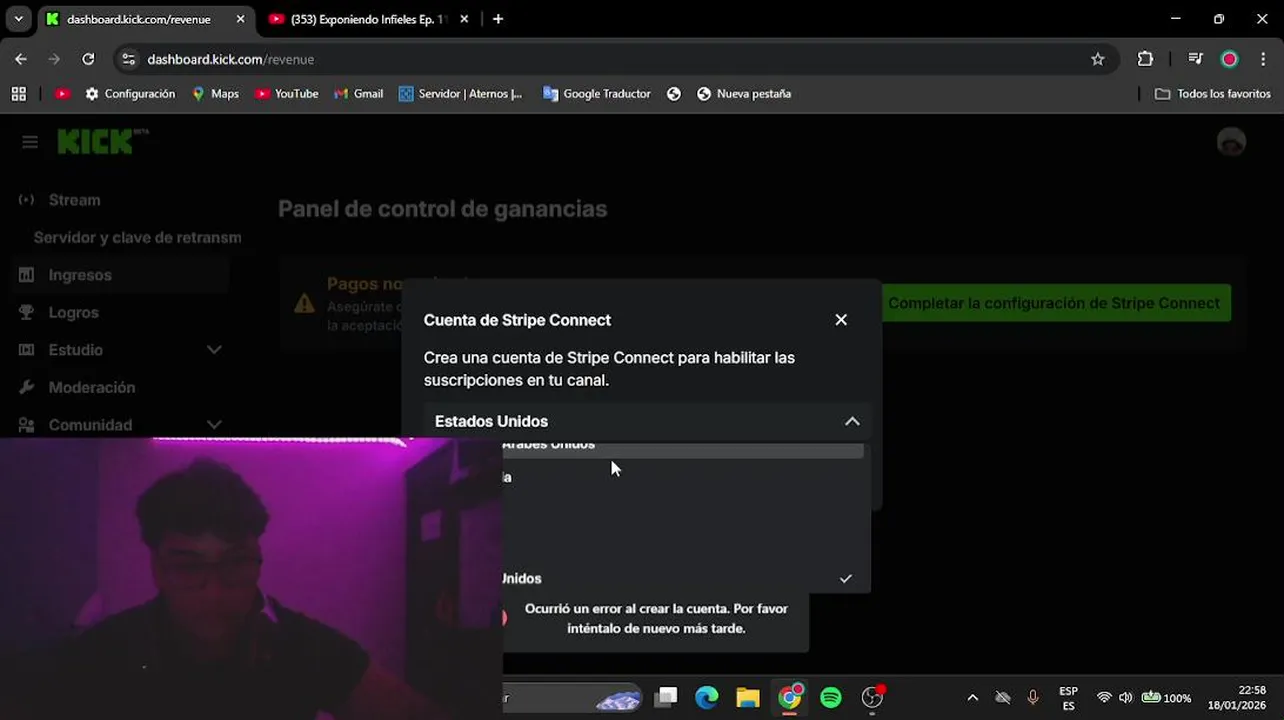Open the Gmail bookmark
This screenshot has height=720, width=1284.
pyautogui.click(x=358, y=93)
